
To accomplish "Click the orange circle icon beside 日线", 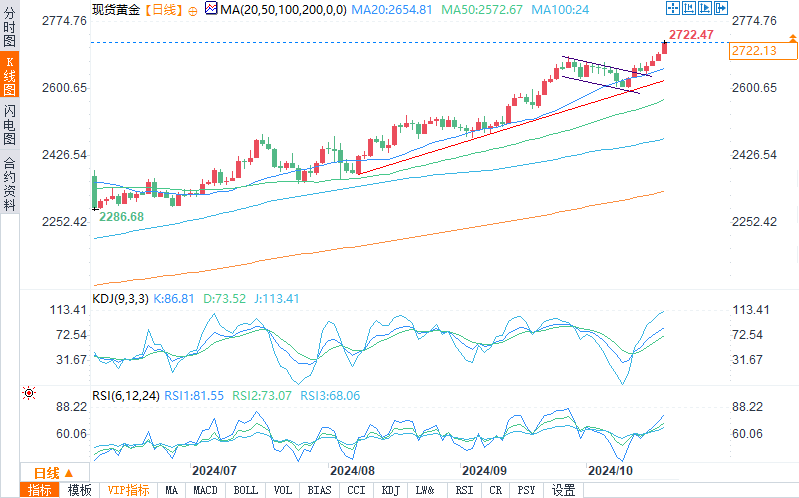I will (193, 11).
